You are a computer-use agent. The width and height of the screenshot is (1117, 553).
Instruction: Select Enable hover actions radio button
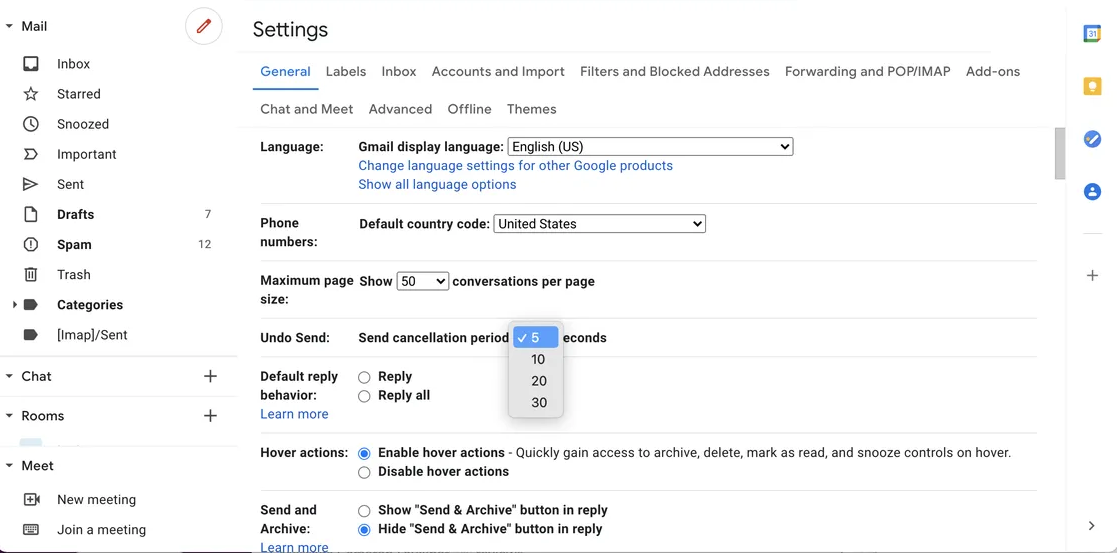pyautogui.click(x=364, y=453)
